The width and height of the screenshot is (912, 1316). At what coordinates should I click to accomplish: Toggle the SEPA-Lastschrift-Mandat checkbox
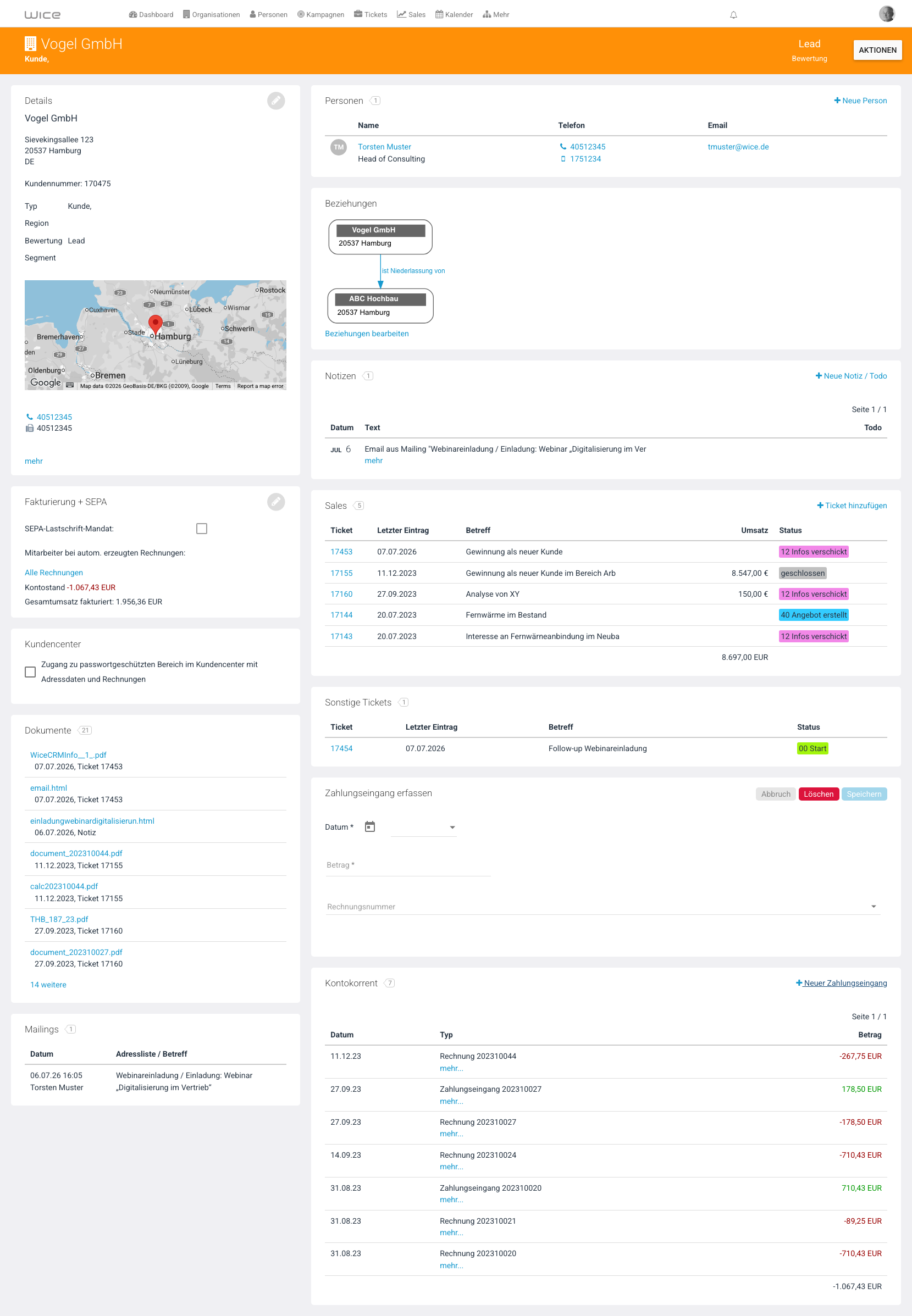coord(202,529)
